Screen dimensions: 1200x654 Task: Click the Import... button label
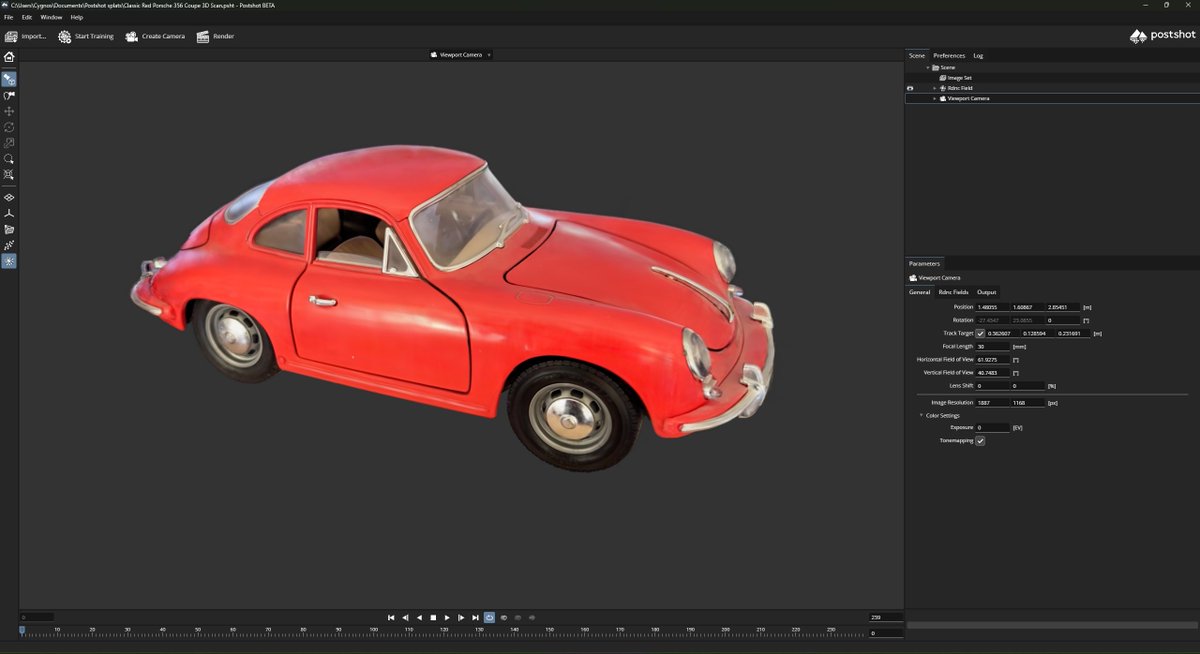[x=34, y=36]
